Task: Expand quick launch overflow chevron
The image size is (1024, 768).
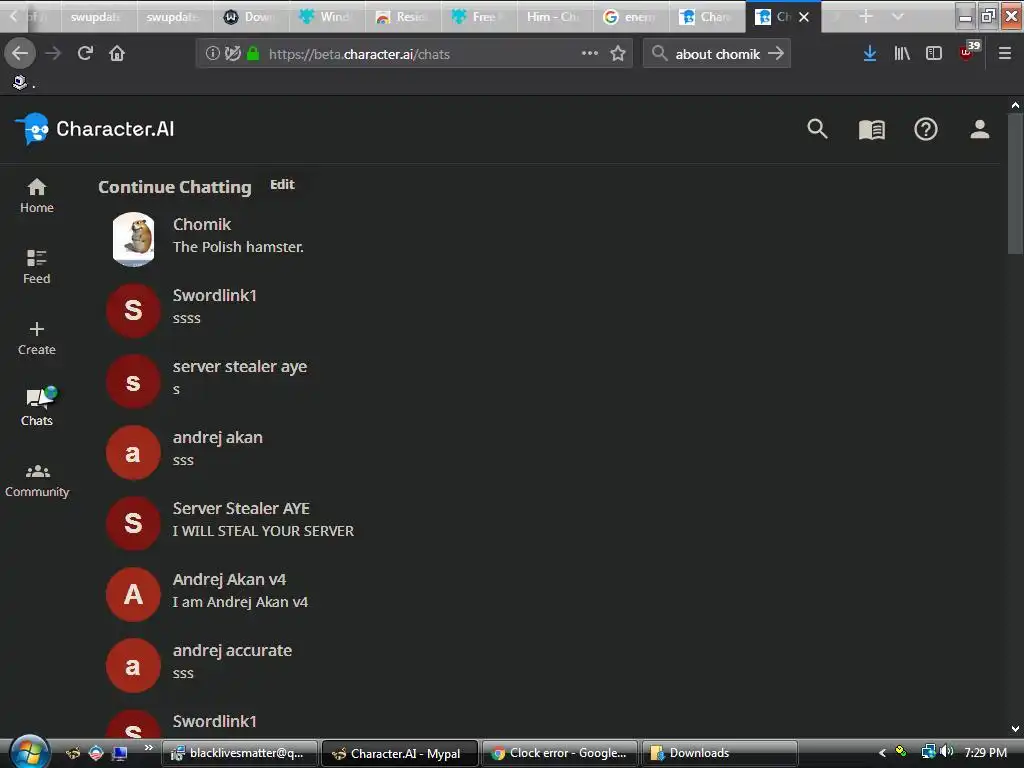Action: pyautogui.click(x=148, y=747)
